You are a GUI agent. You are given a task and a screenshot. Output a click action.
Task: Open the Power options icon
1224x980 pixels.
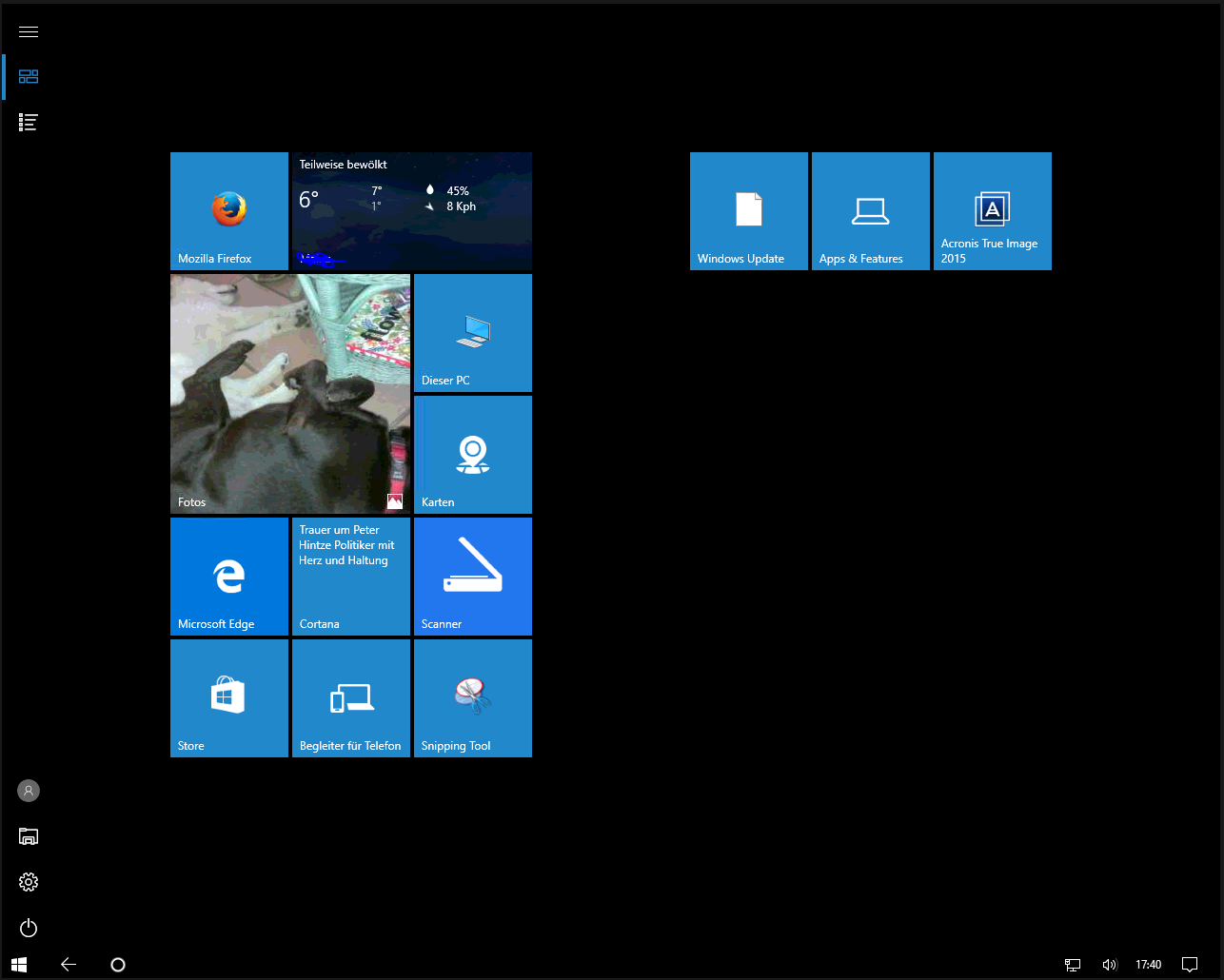coord(29,928)
